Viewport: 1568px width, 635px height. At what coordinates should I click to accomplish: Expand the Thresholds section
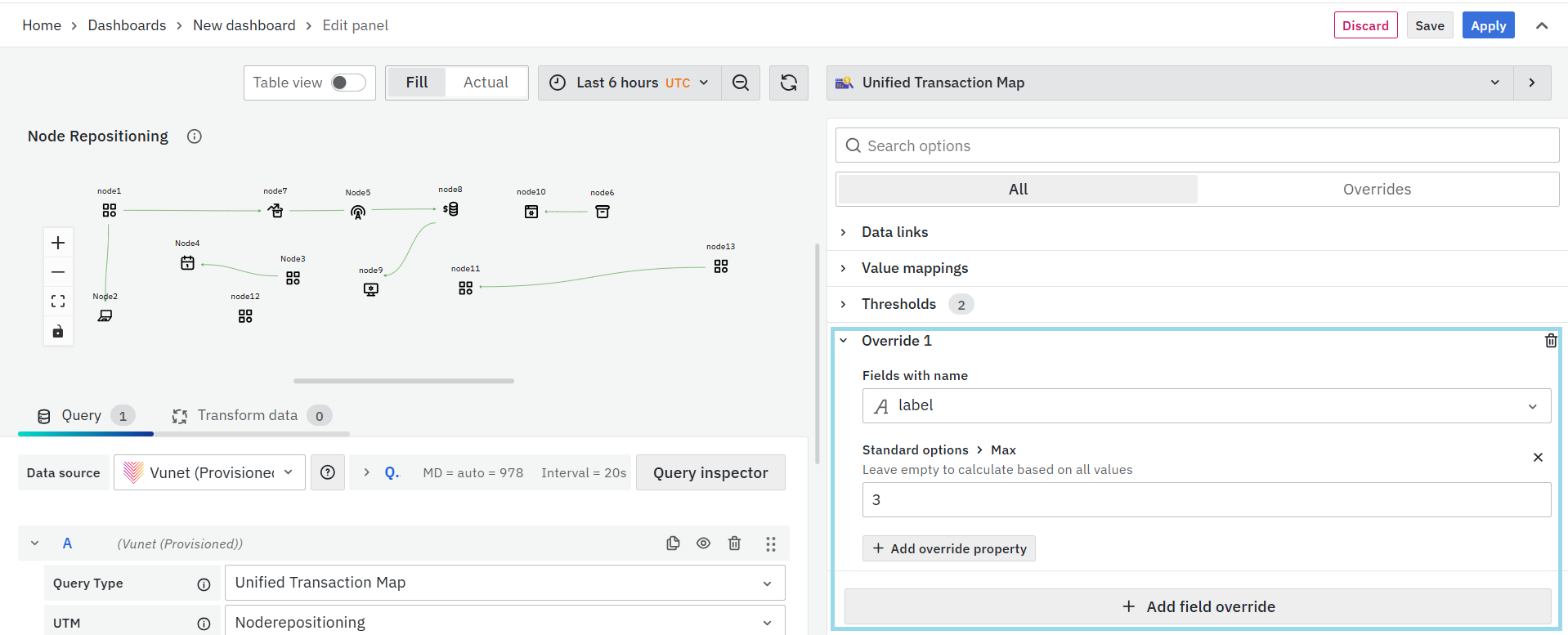898,304
